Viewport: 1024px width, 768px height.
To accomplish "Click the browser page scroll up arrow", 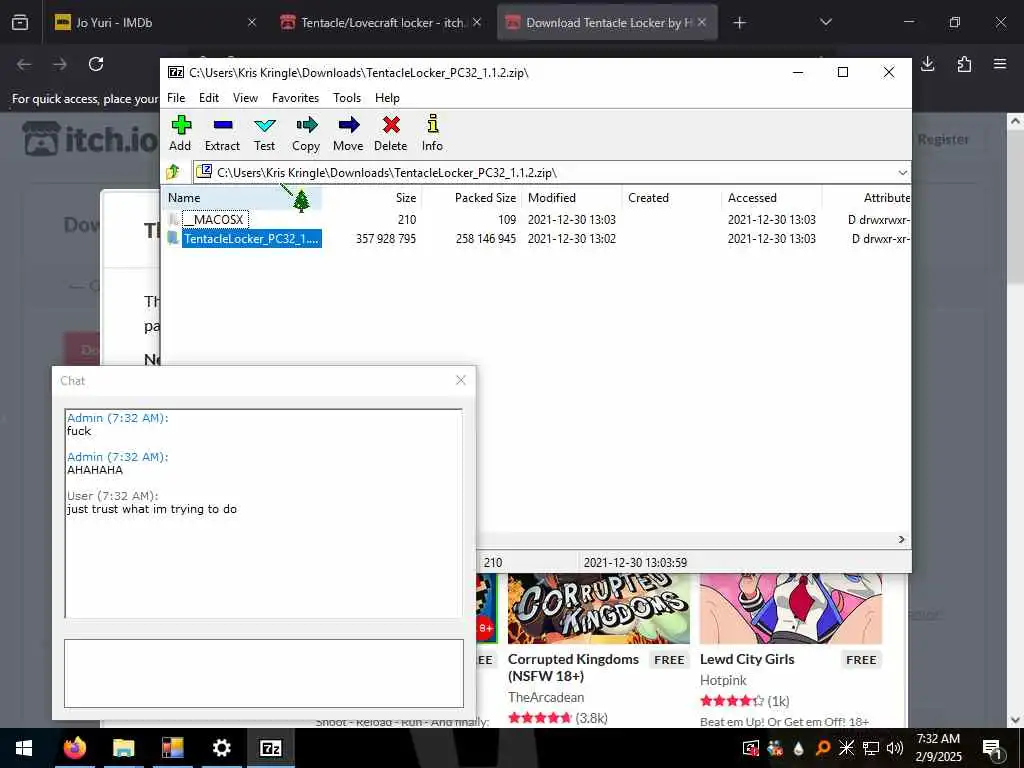I will tap(1015, 121).
